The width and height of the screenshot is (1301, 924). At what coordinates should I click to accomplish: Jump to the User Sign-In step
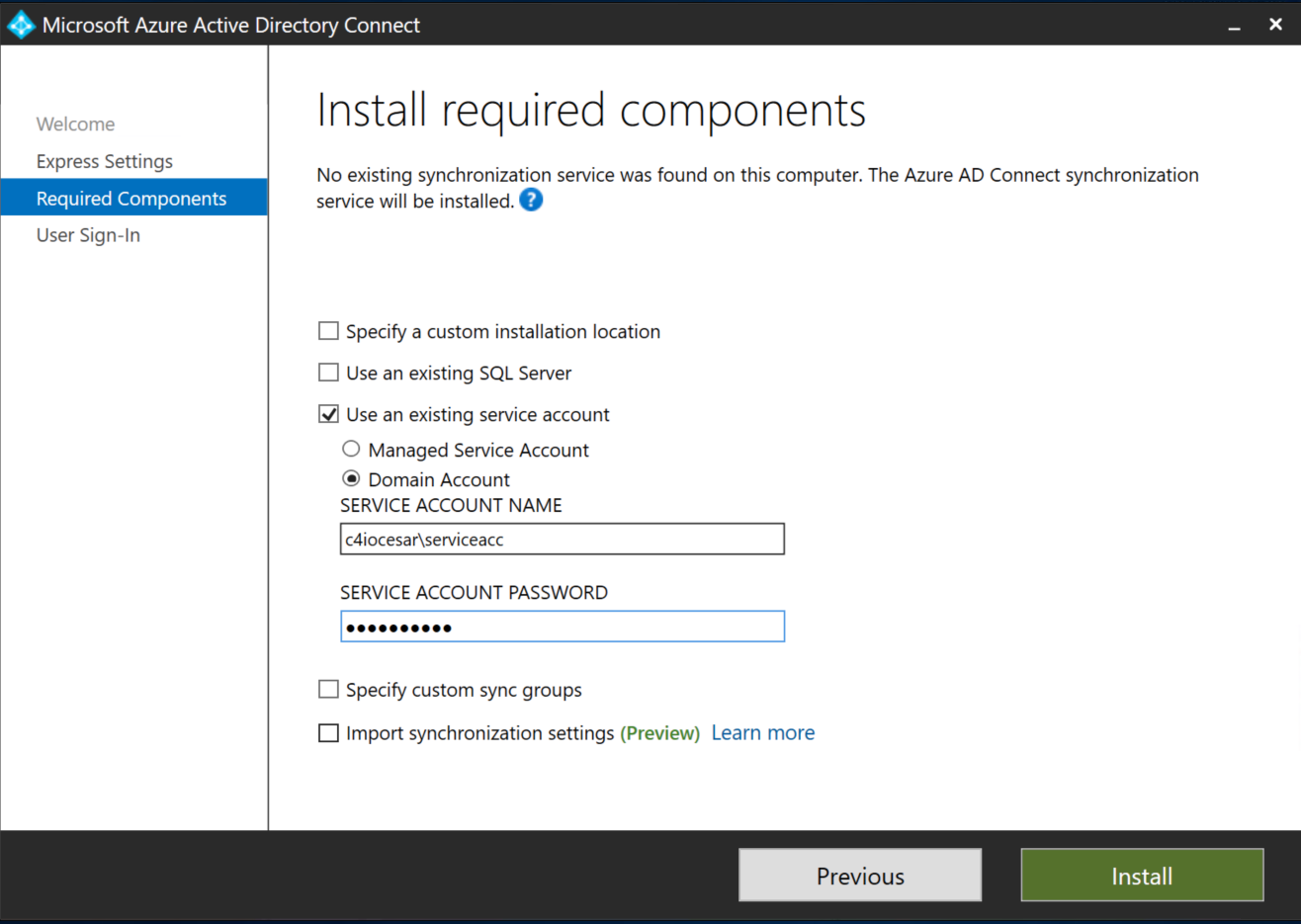point(88,235)
